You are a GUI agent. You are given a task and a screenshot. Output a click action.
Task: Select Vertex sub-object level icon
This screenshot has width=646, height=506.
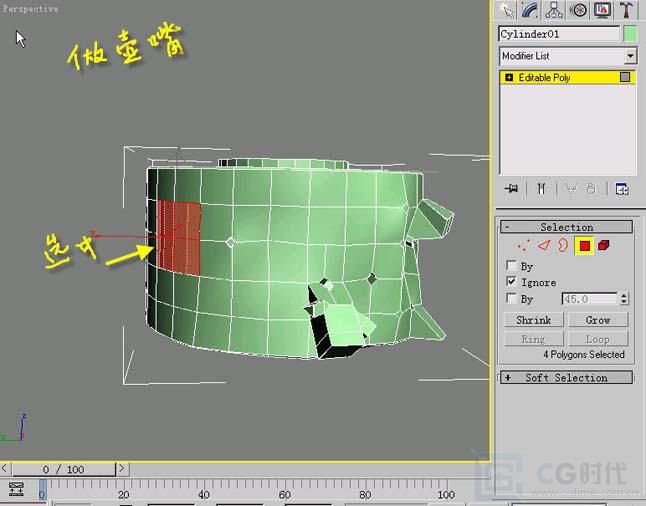point(523,245)
